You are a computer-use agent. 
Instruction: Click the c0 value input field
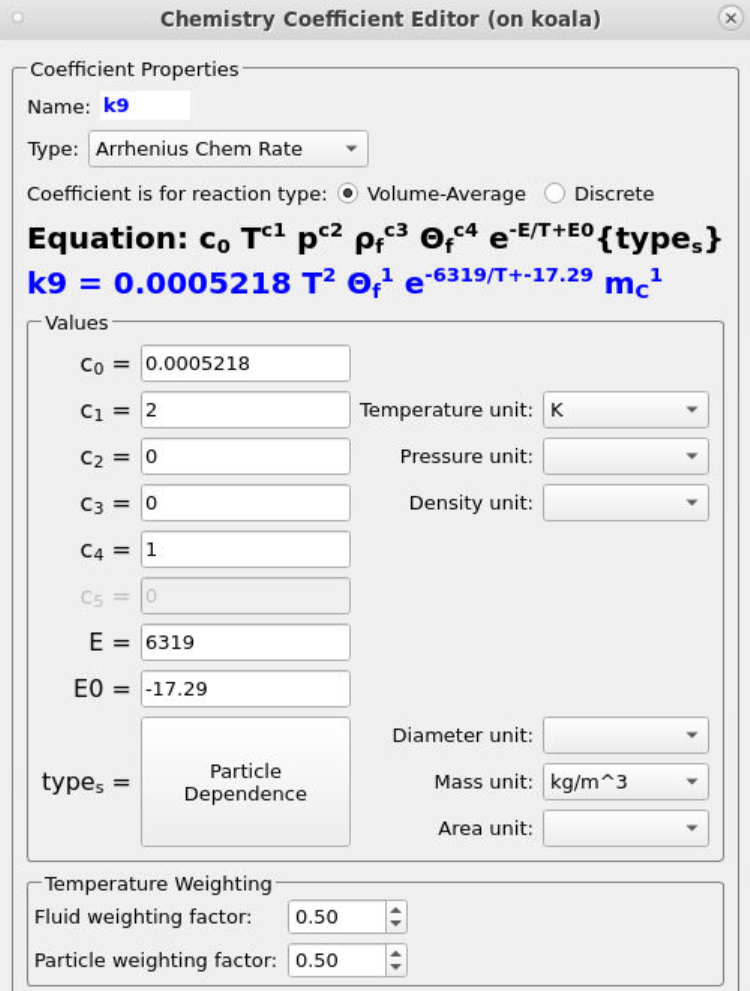coord(245,364)
